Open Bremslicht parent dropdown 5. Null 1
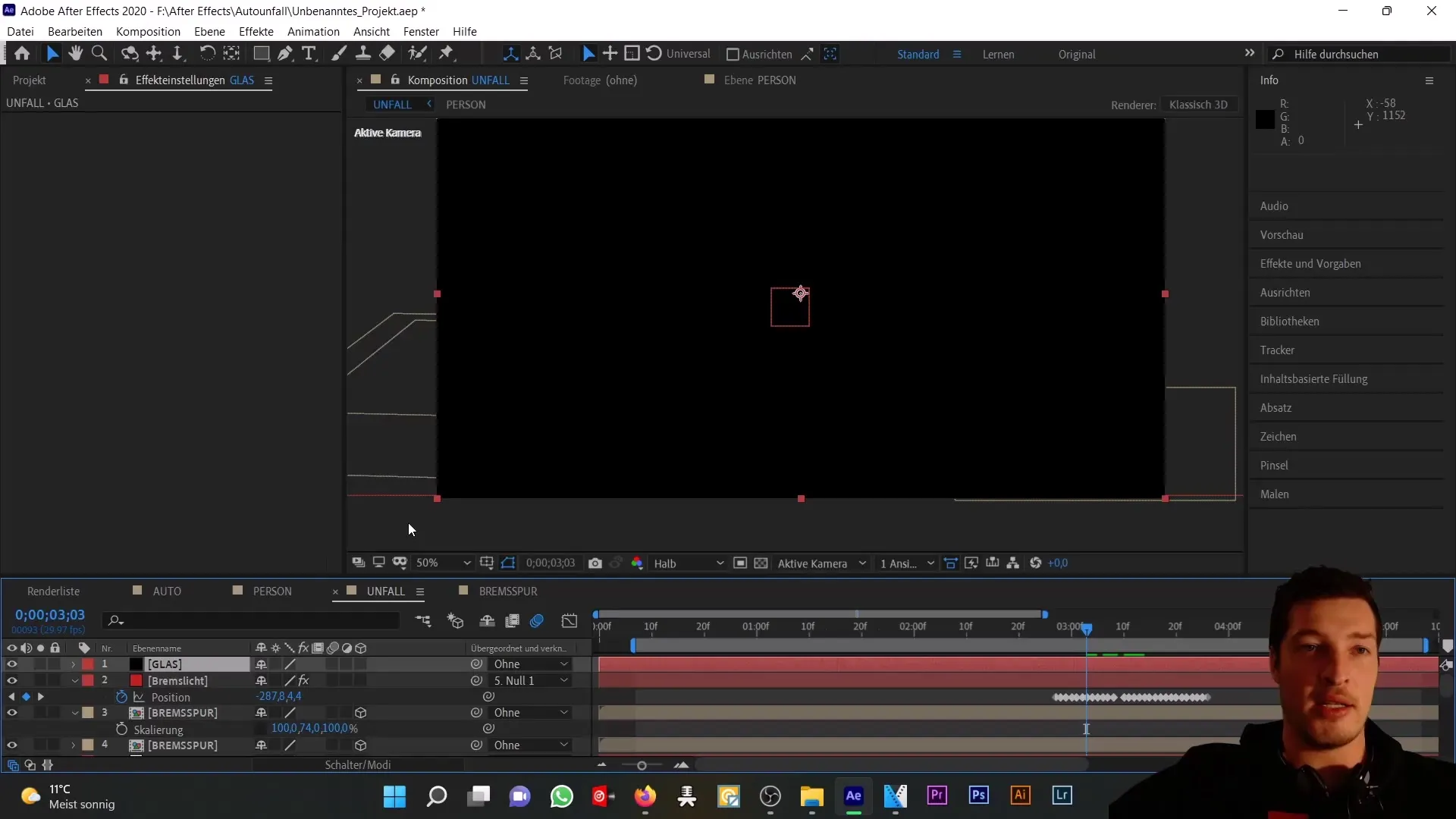The image size is (1456, 819). pyautogui.click(x=530, y=681)
